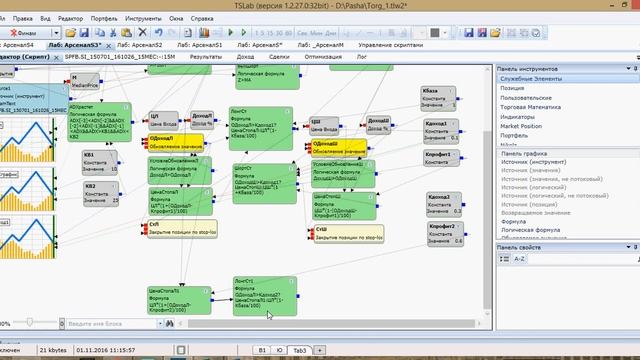Switch properties to categorized view icon
The height and width of the screenshot is (360, 640).
[504, 259]
